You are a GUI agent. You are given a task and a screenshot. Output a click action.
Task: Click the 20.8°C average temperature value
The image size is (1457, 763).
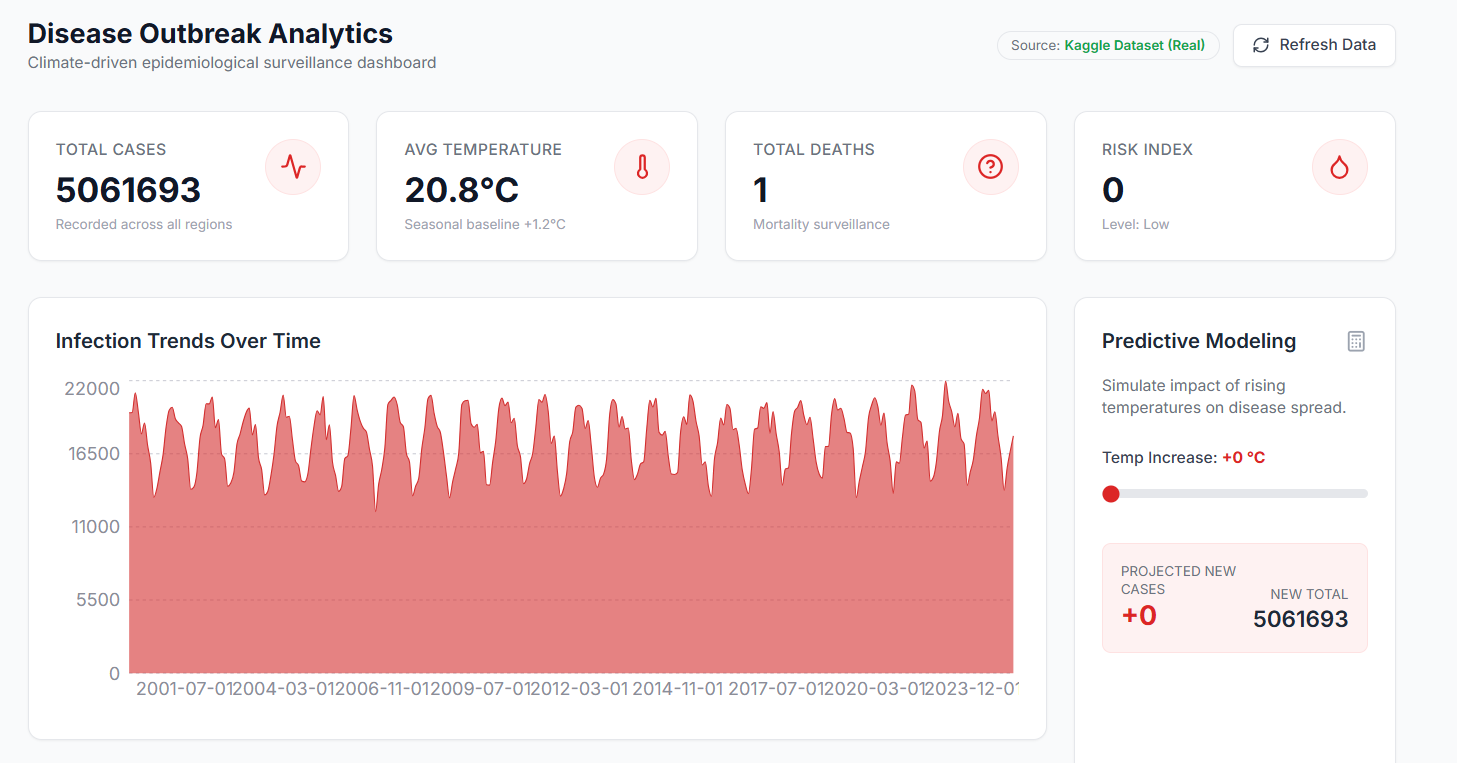tap(462, 190)
